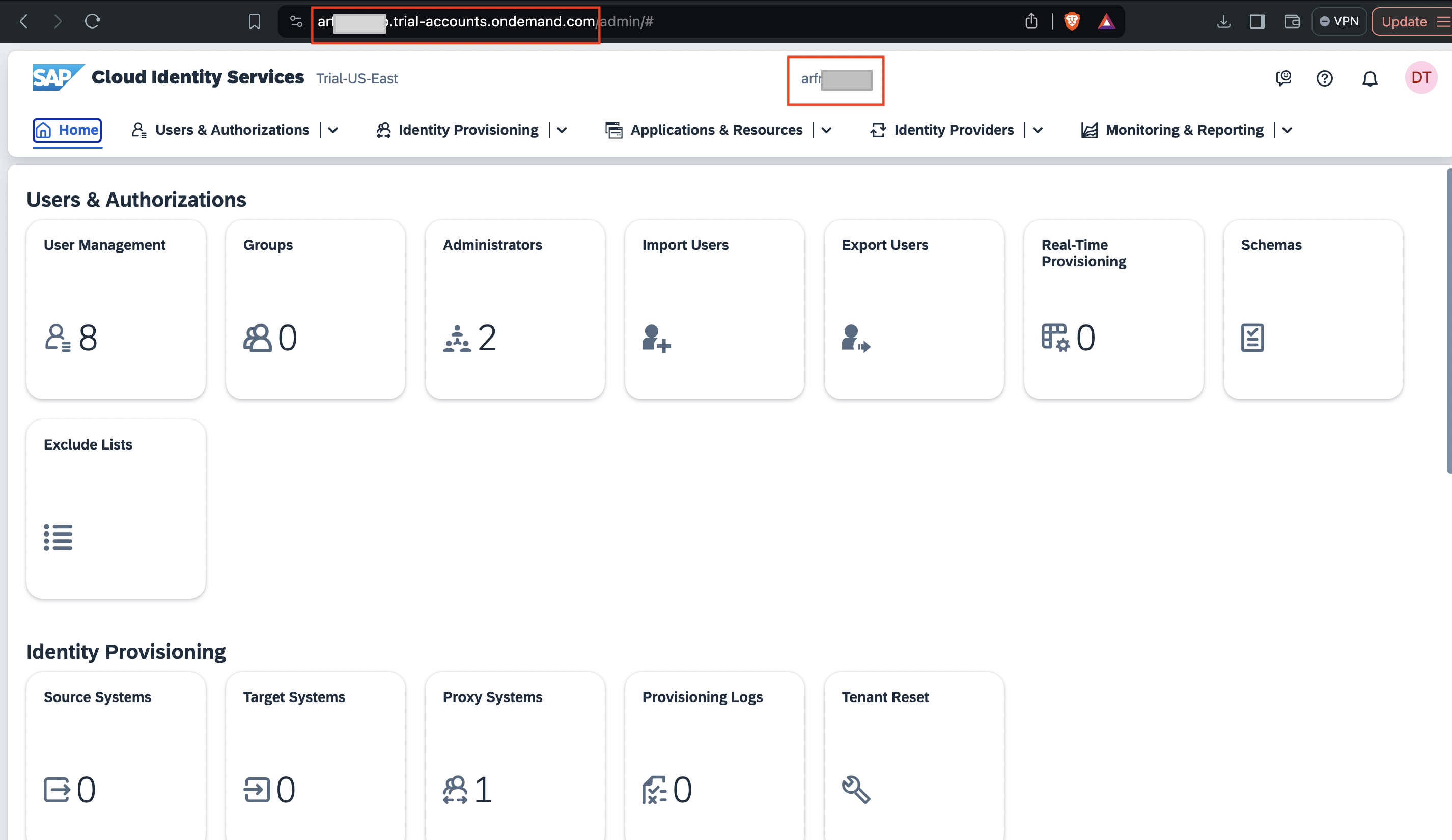Open Users & Authorizations menu item
The image size is (1452, 840).
pos(220,130)
